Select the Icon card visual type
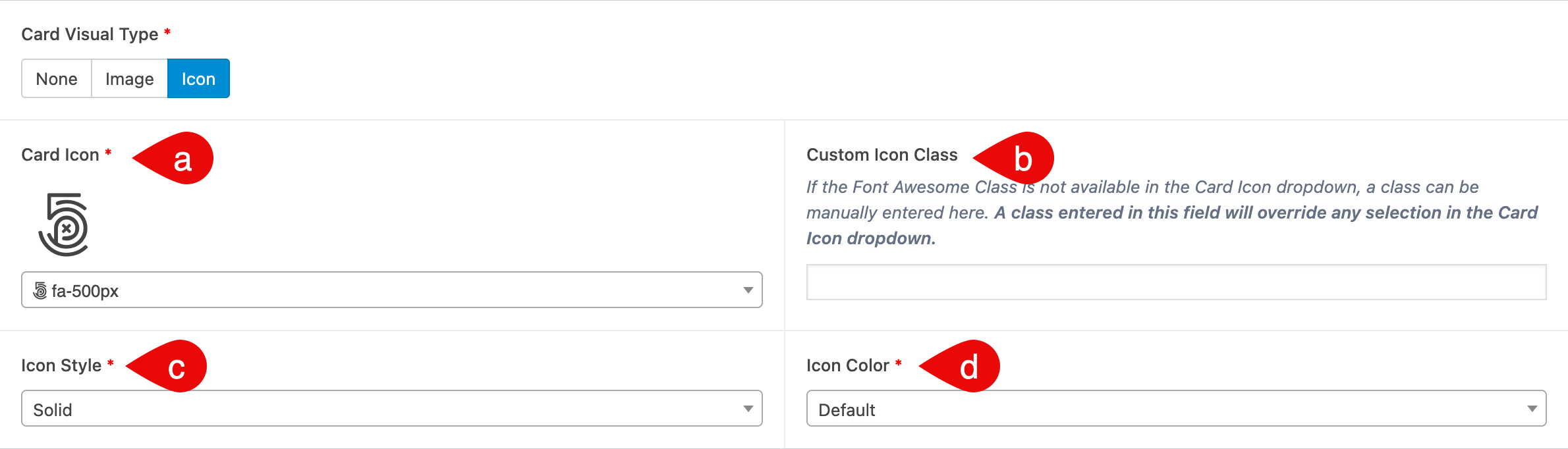This screenshot has width=1568, height=449. [x=198, y=79]
